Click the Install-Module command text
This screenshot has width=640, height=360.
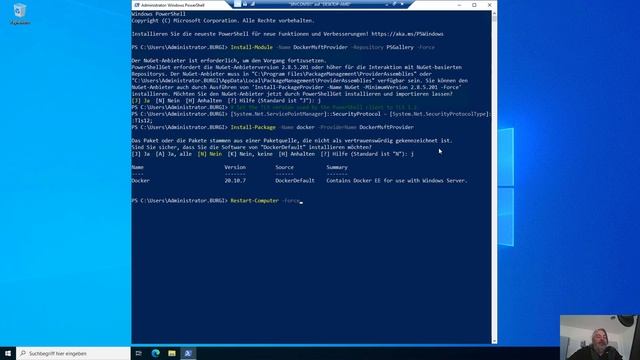(x=251, y=47)
